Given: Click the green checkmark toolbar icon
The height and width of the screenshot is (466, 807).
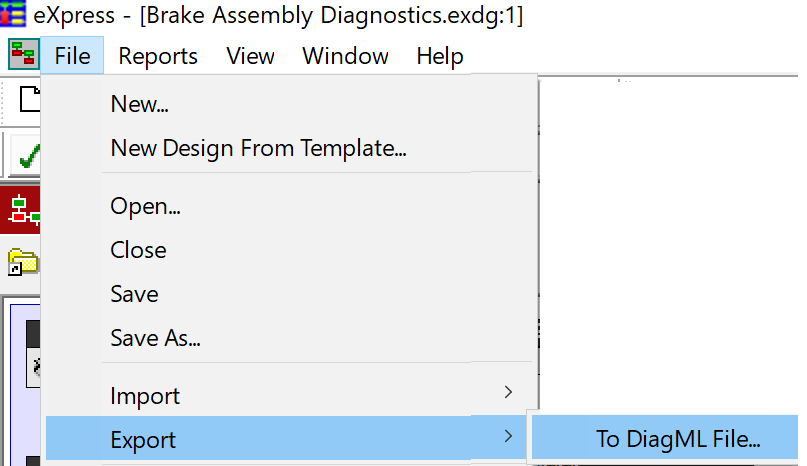Looking at the screenshot, I should tap(28, 156).
